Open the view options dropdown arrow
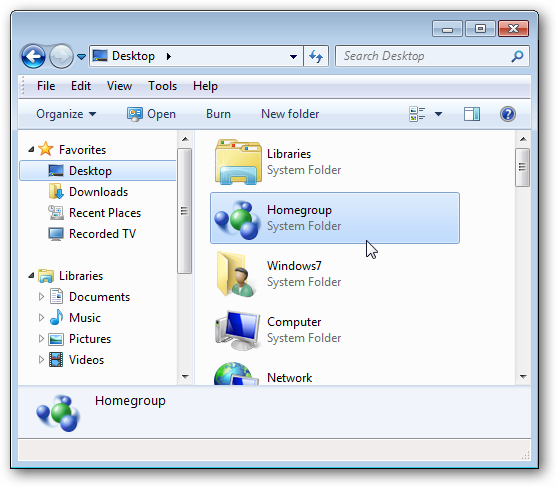The image size is (557, 487). [x=438, y=114]
